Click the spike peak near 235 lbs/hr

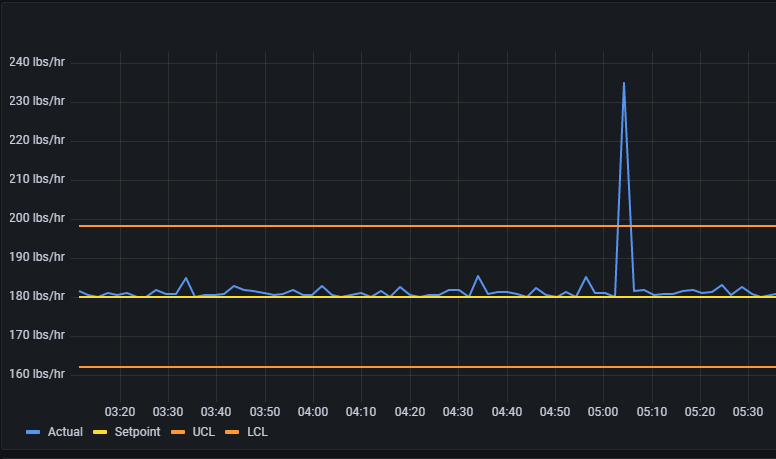click(x=624, y=83)
